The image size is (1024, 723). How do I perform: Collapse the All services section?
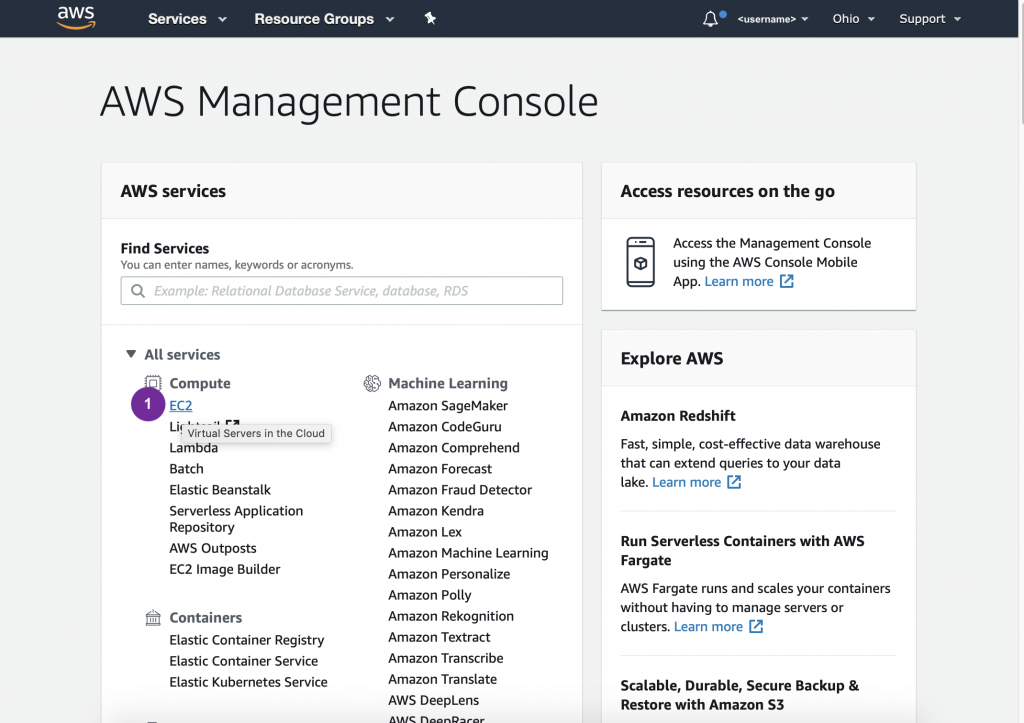point(131,354)
